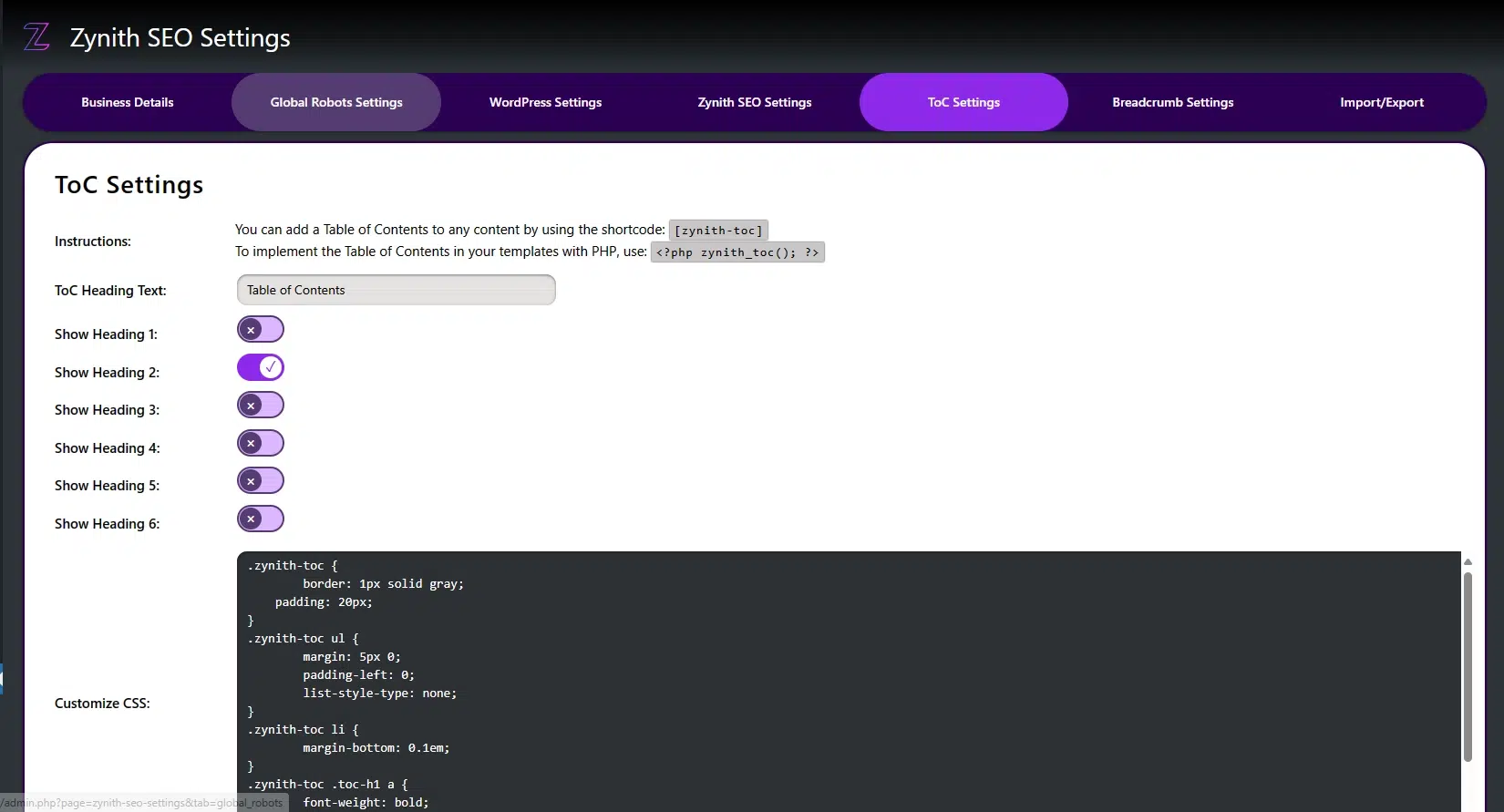Viewport: 1504px width, 812px height.
Task: Switch to the Import/Export tab
Action: click(1382, 102)
